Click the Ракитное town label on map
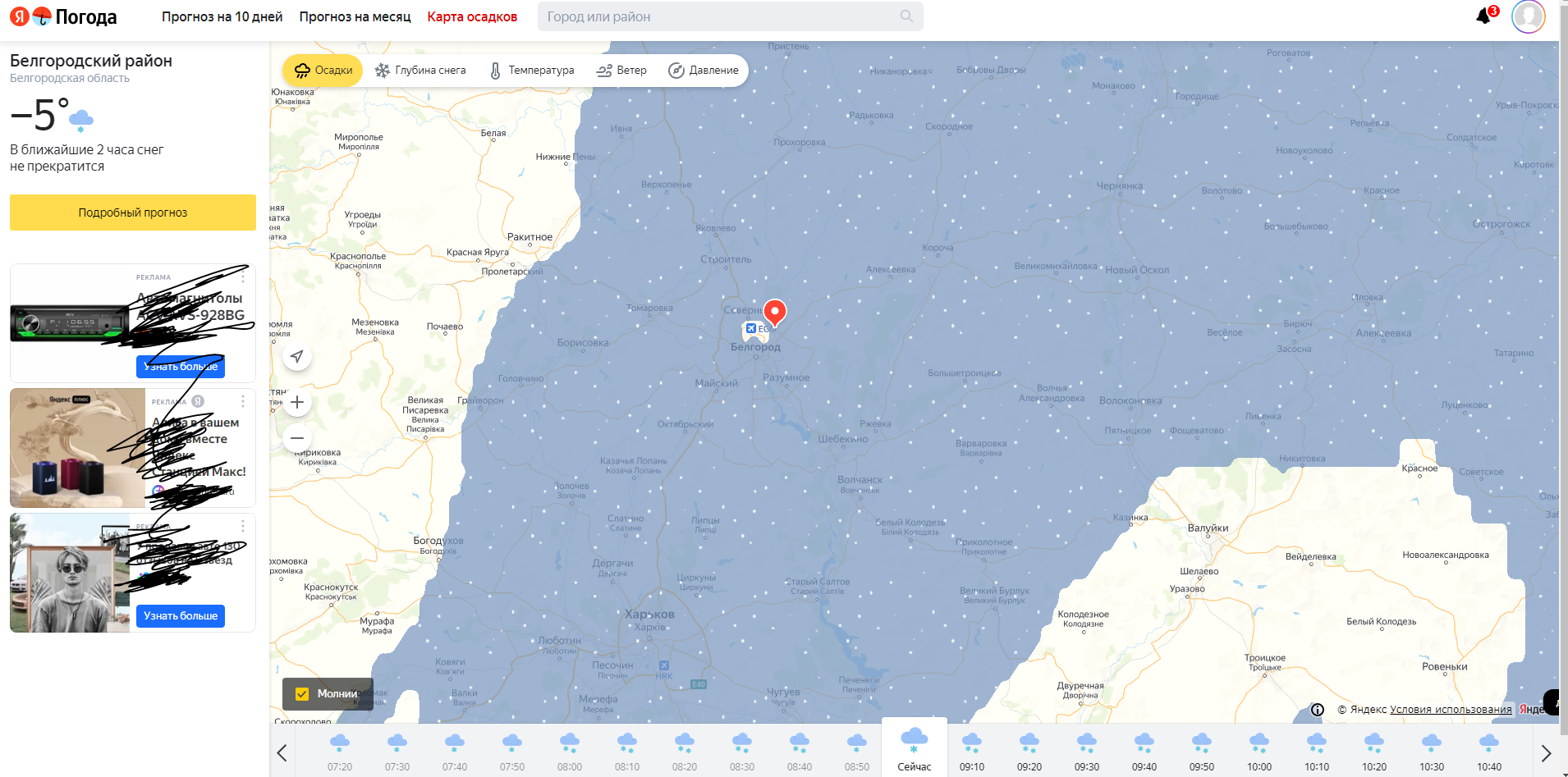The height and width of the screenshot is (777, 1568). click(x=530, y=237)
